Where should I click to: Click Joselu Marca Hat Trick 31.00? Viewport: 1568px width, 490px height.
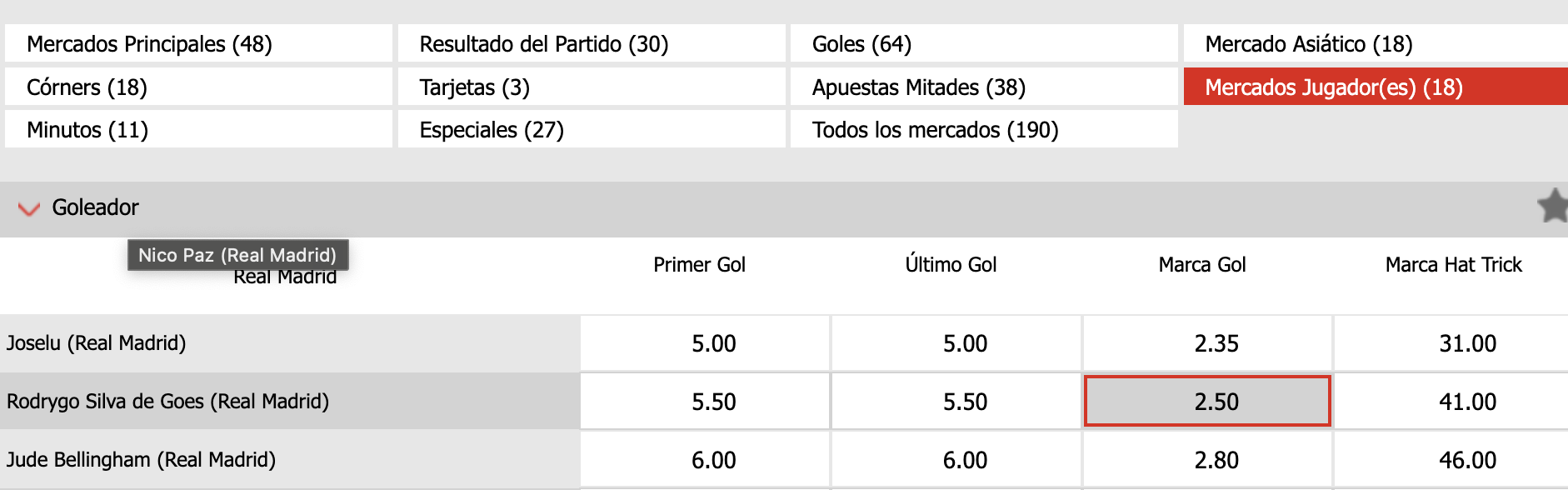[x=1467, y=343]
